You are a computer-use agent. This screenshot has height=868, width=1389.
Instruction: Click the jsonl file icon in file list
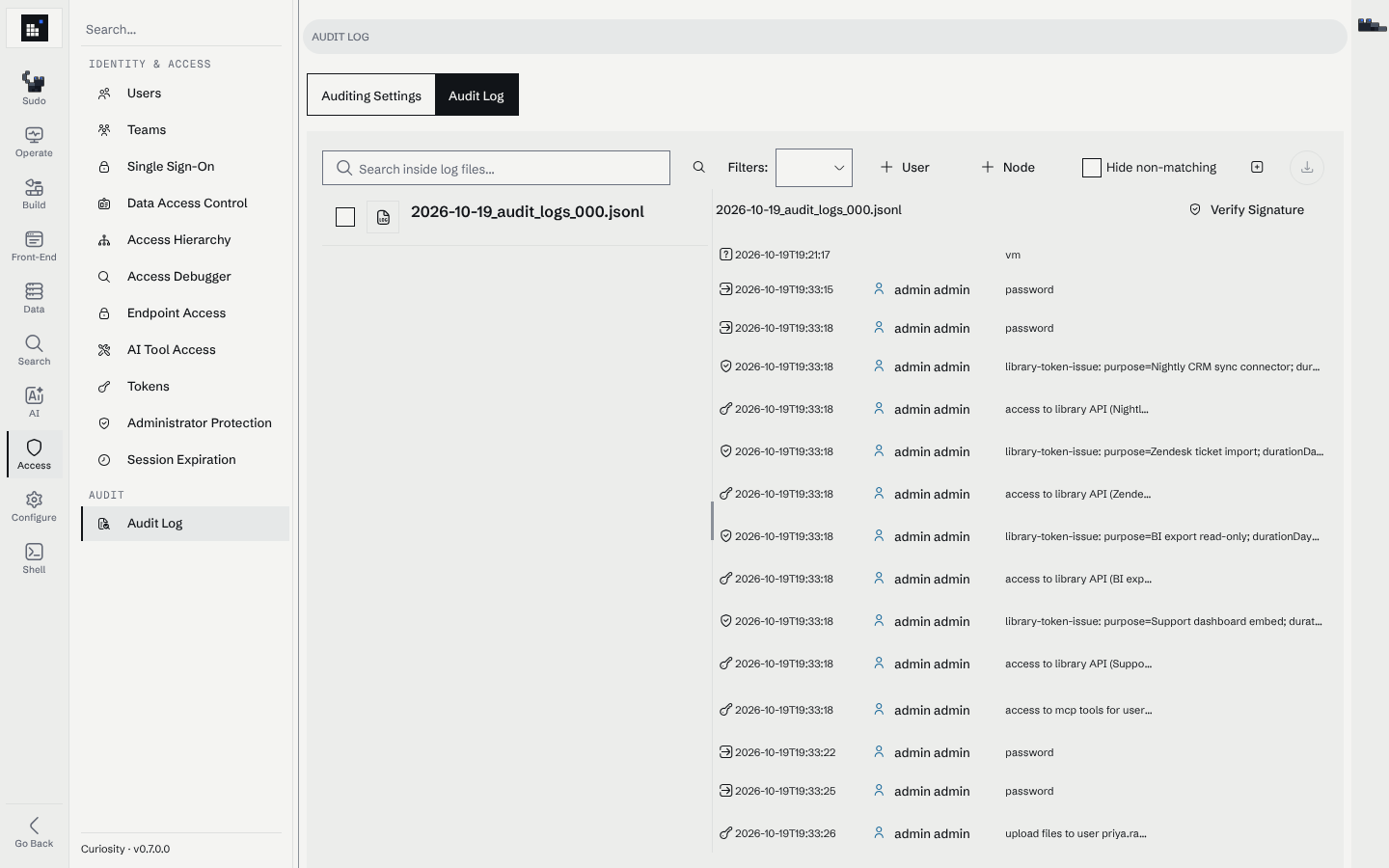[383, 217]
